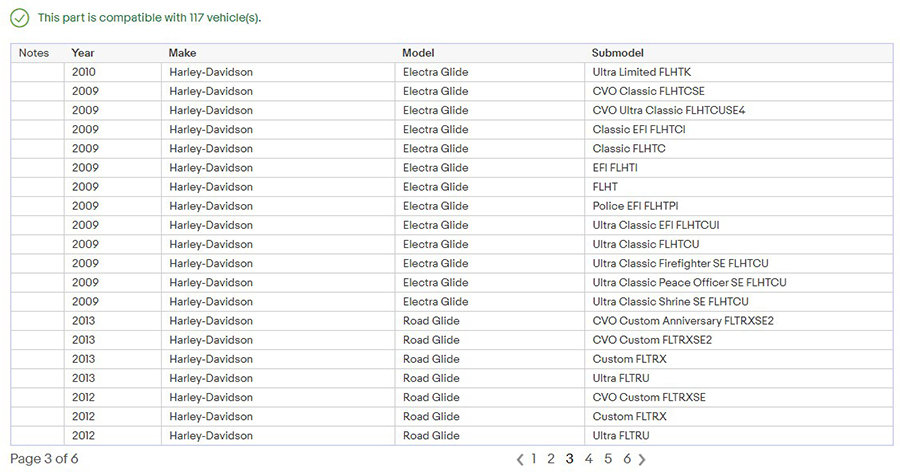The height and width of the screenshot is (472, 900).
Task: Select the FLHT submodel cell
Action: coord(739,187)
